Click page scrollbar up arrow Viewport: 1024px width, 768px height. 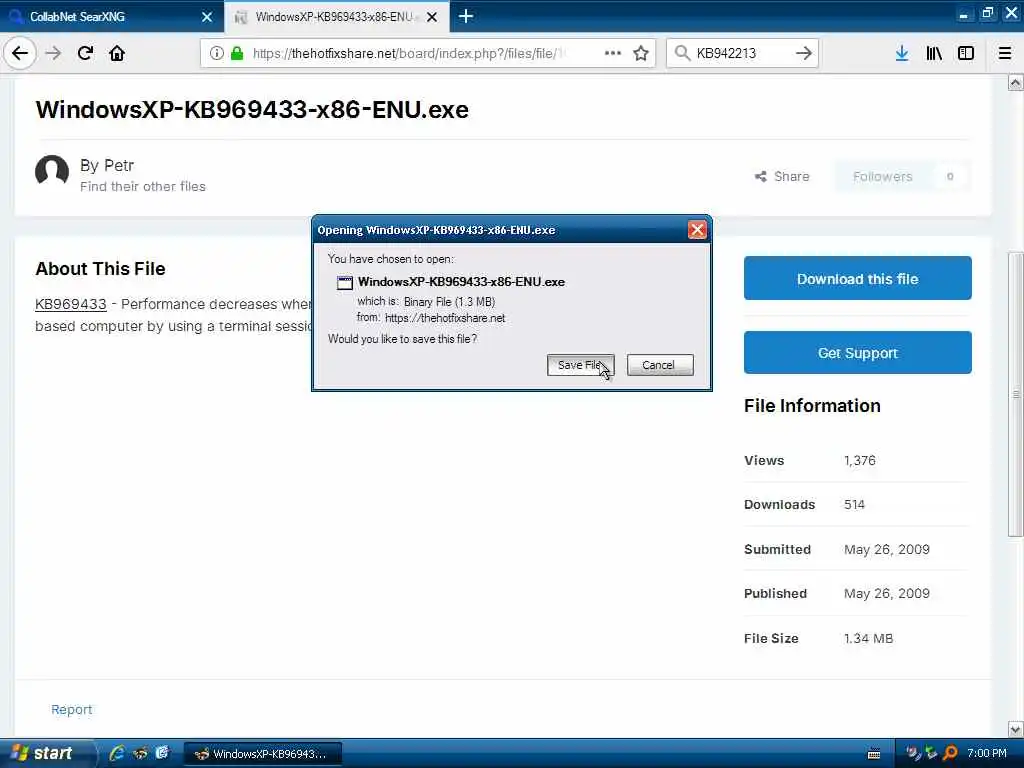[1015, 83]
